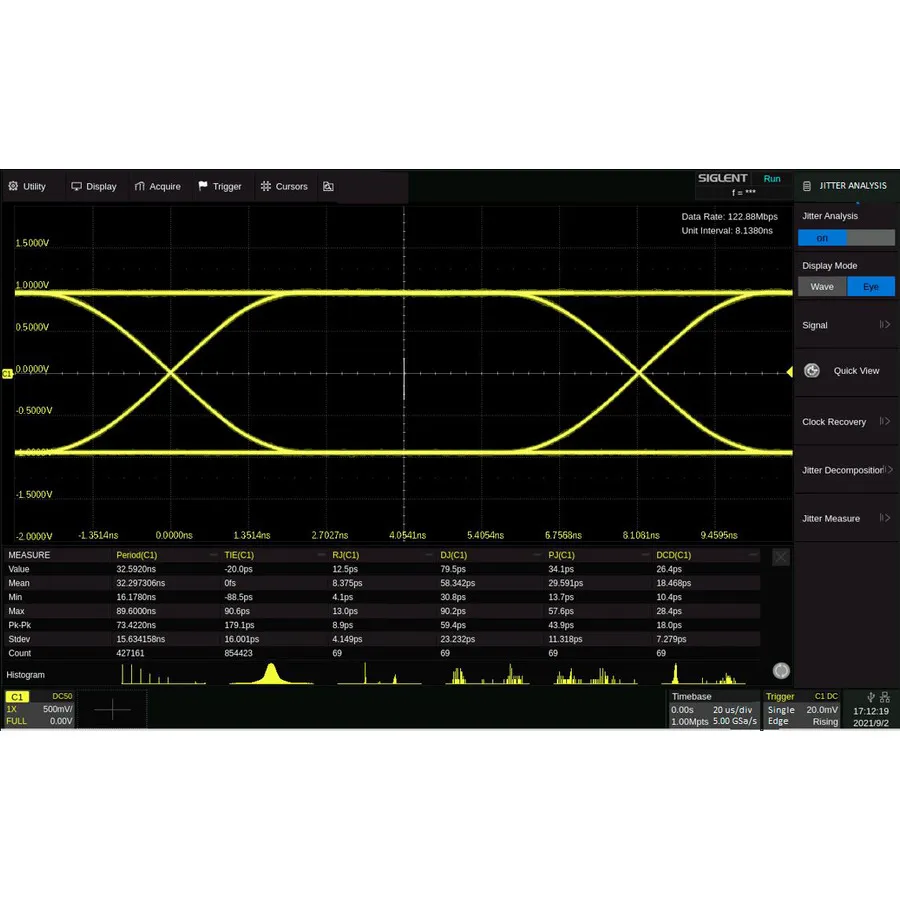Click the LAN network icon near the clock

click(x=886, y=697)
